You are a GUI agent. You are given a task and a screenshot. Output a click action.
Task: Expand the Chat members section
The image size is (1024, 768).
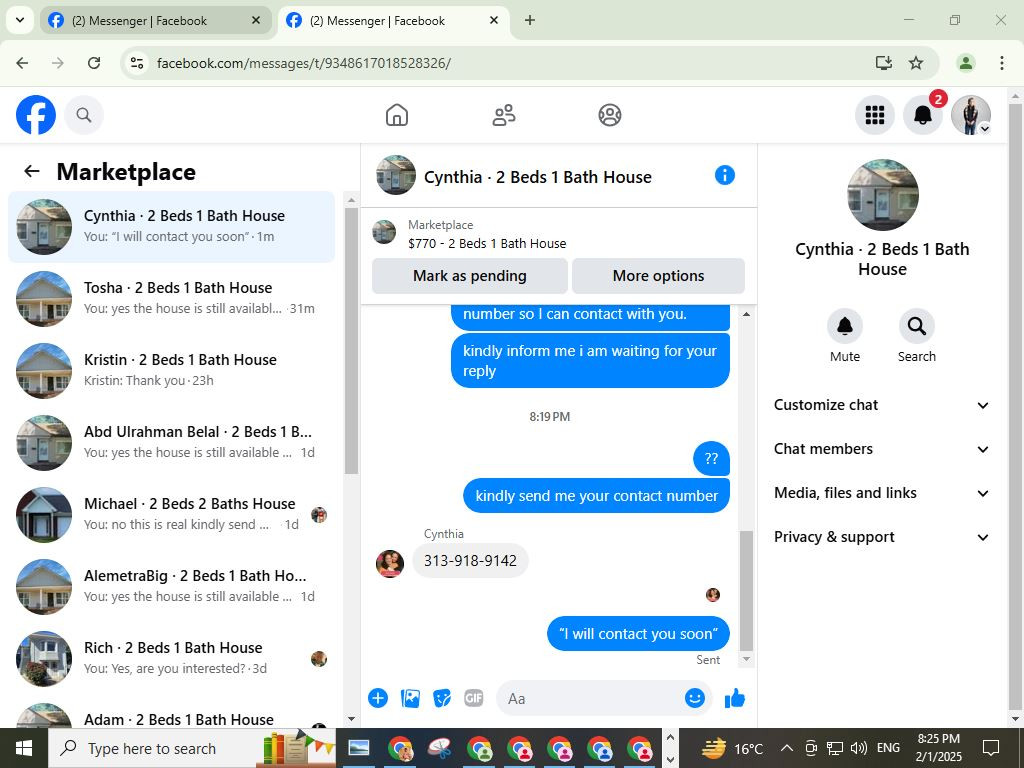[882, 449]
